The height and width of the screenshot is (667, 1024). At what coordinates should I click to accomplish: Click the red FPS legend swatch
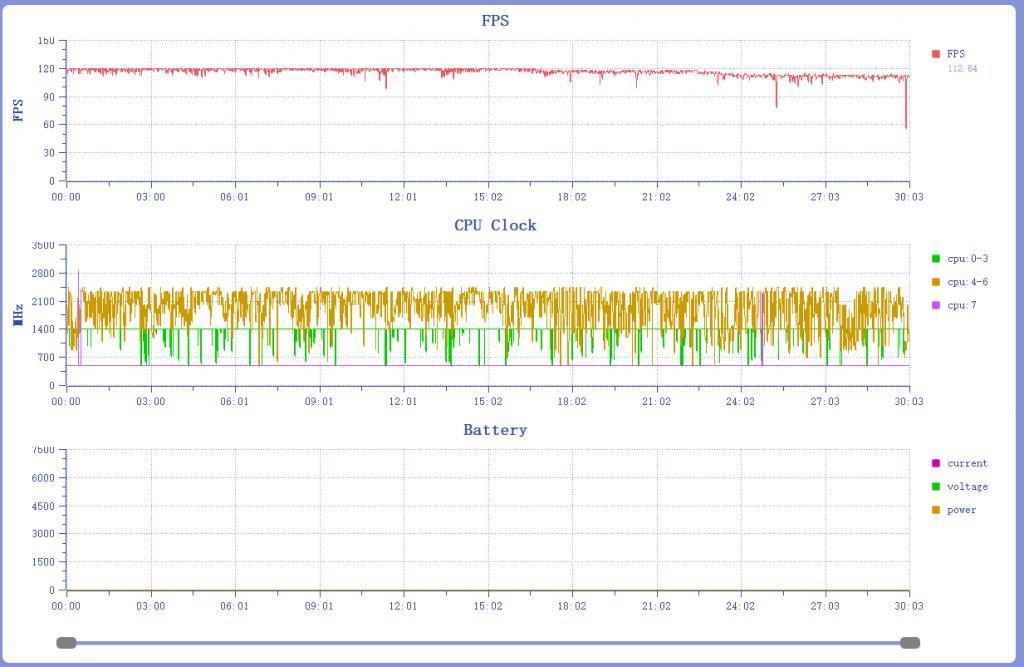936,54
